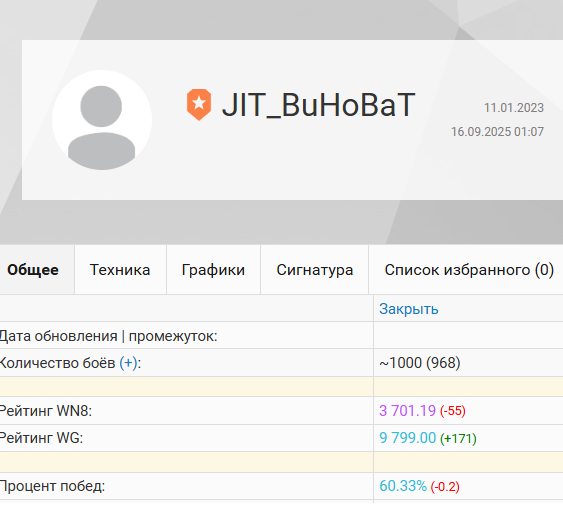The width and height of the screenshot is (563, 507).
Task: Click the Закрыть link
Action: [x=409, y=309]
